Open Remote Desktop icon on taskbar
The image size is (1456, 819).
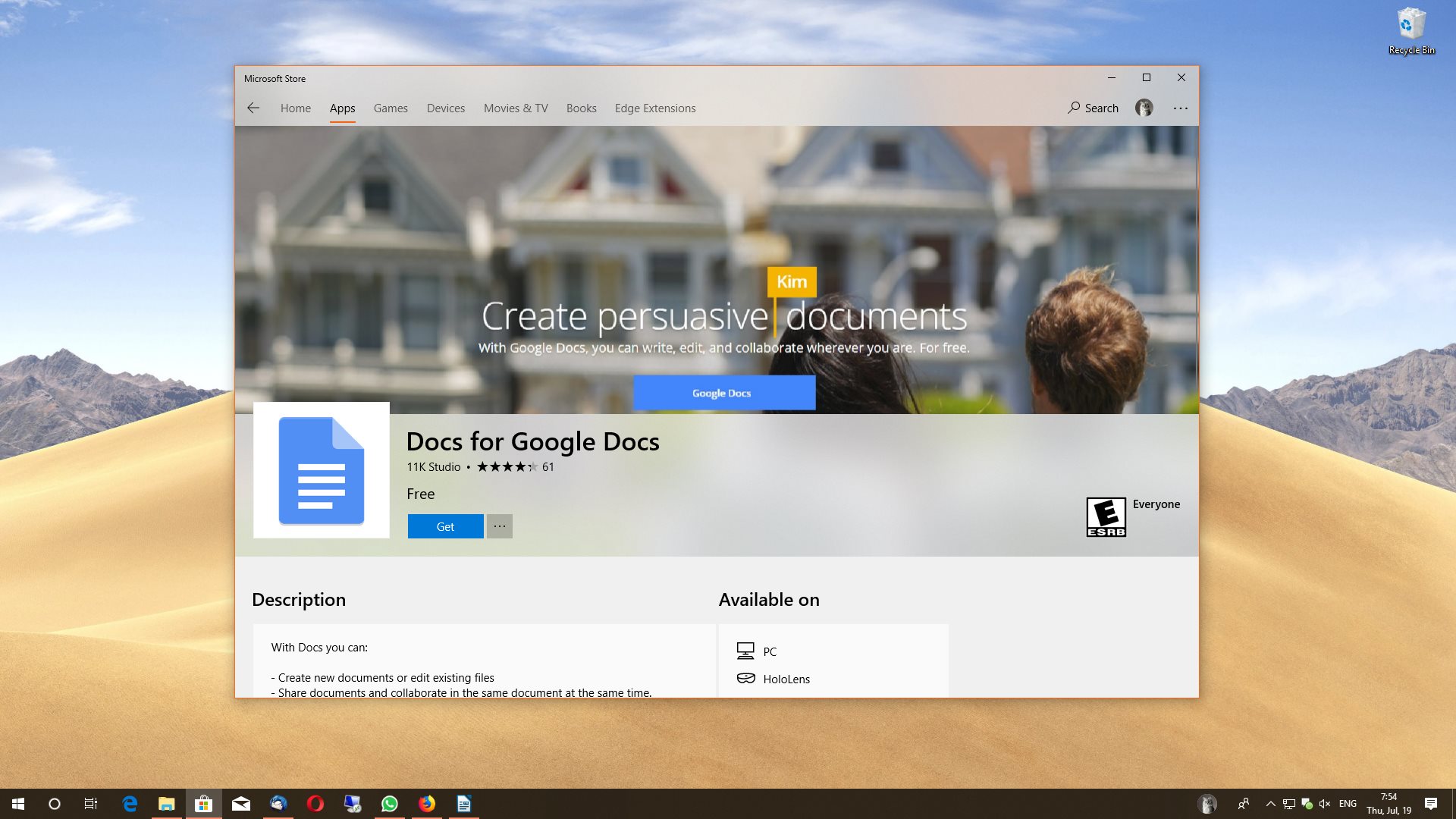point(353,804)
